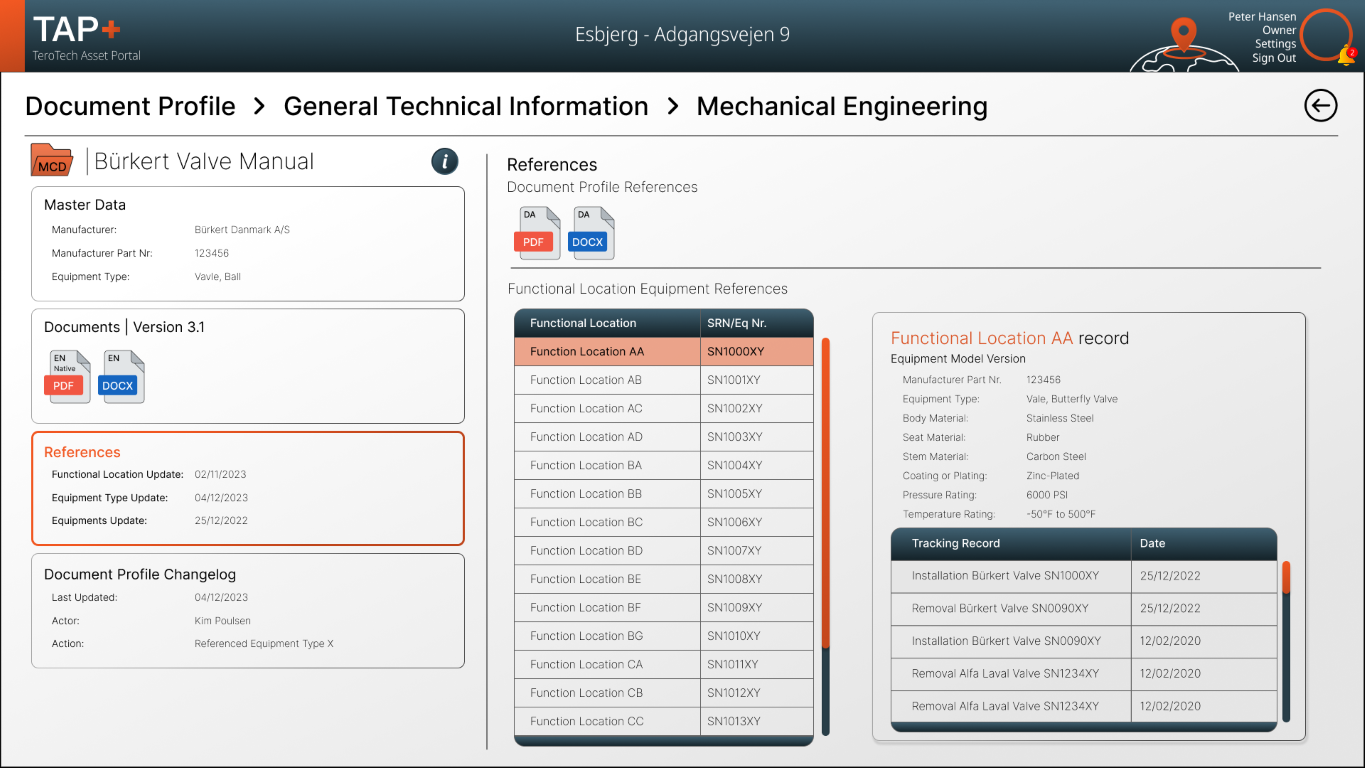This screenshot has height=768, width=1365.
Task: Click the Esbjerg - Adgangsvejen 9 title
Action: click(682, 35)
